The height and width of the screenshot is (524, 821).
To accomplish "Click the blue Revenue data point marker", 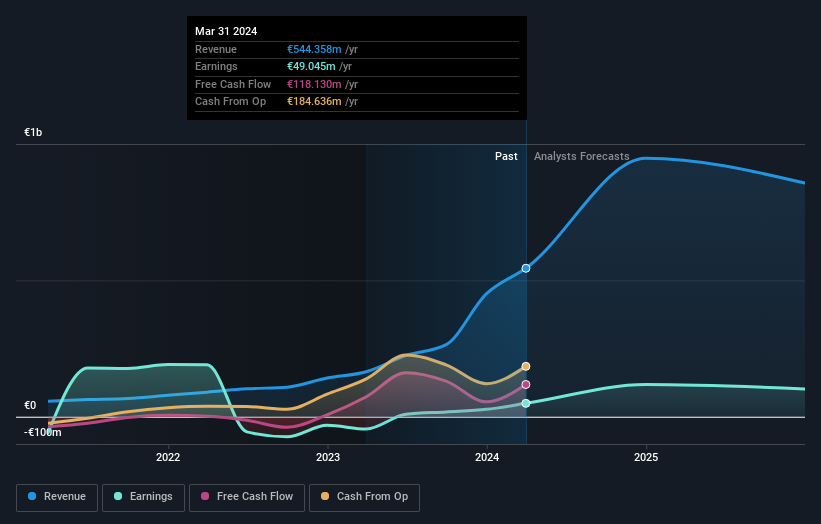I will (x=526, y=269).
